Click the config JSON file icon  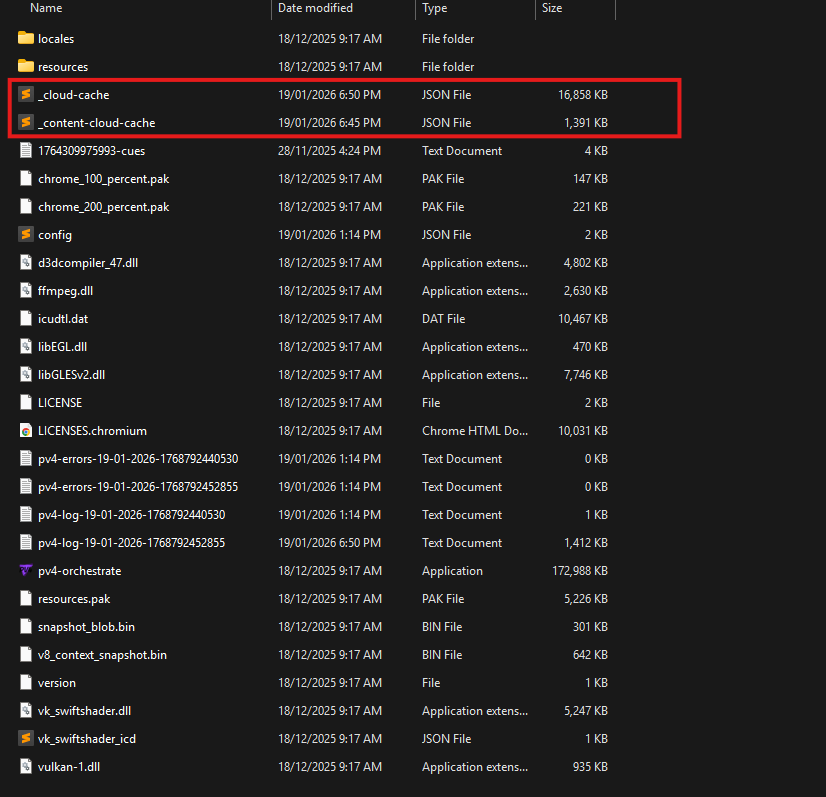[26, 234]
